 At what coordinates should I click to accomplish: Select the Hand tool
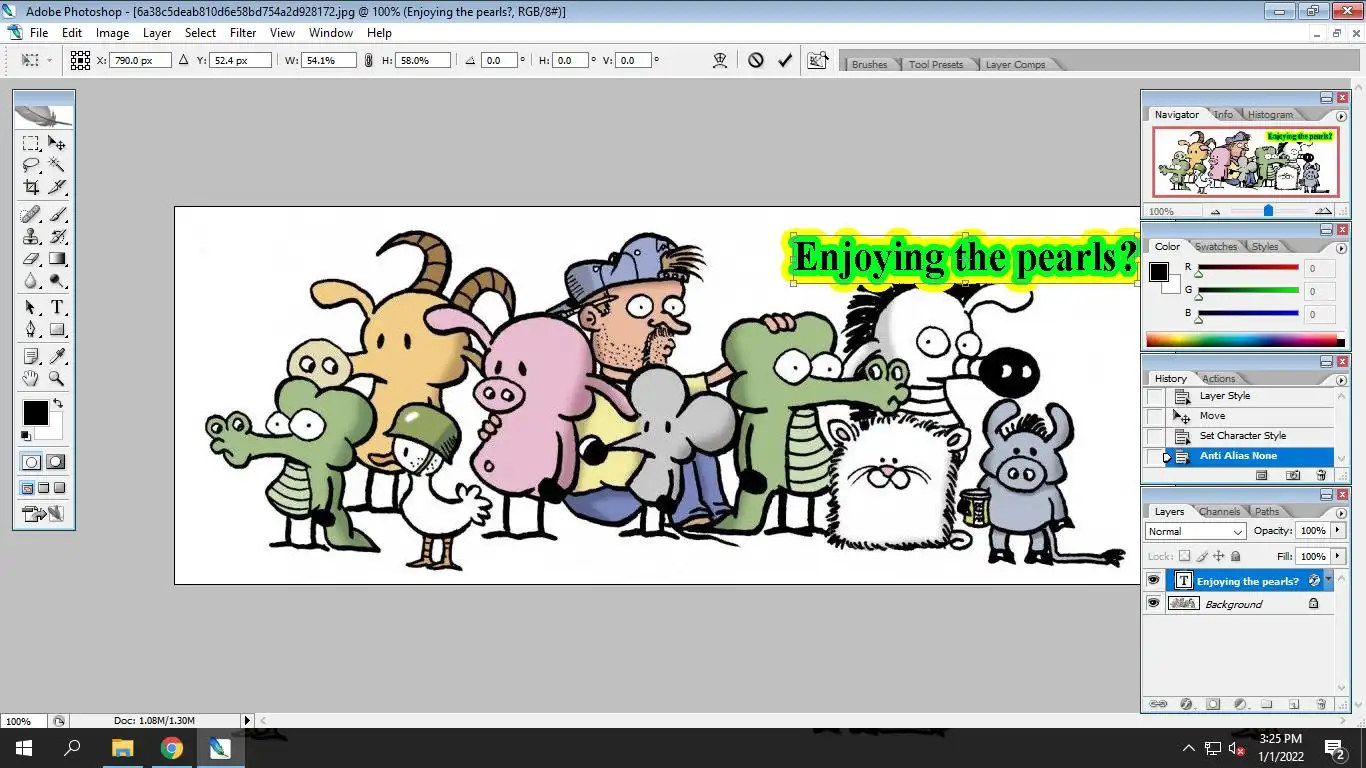tap(31, 378)
